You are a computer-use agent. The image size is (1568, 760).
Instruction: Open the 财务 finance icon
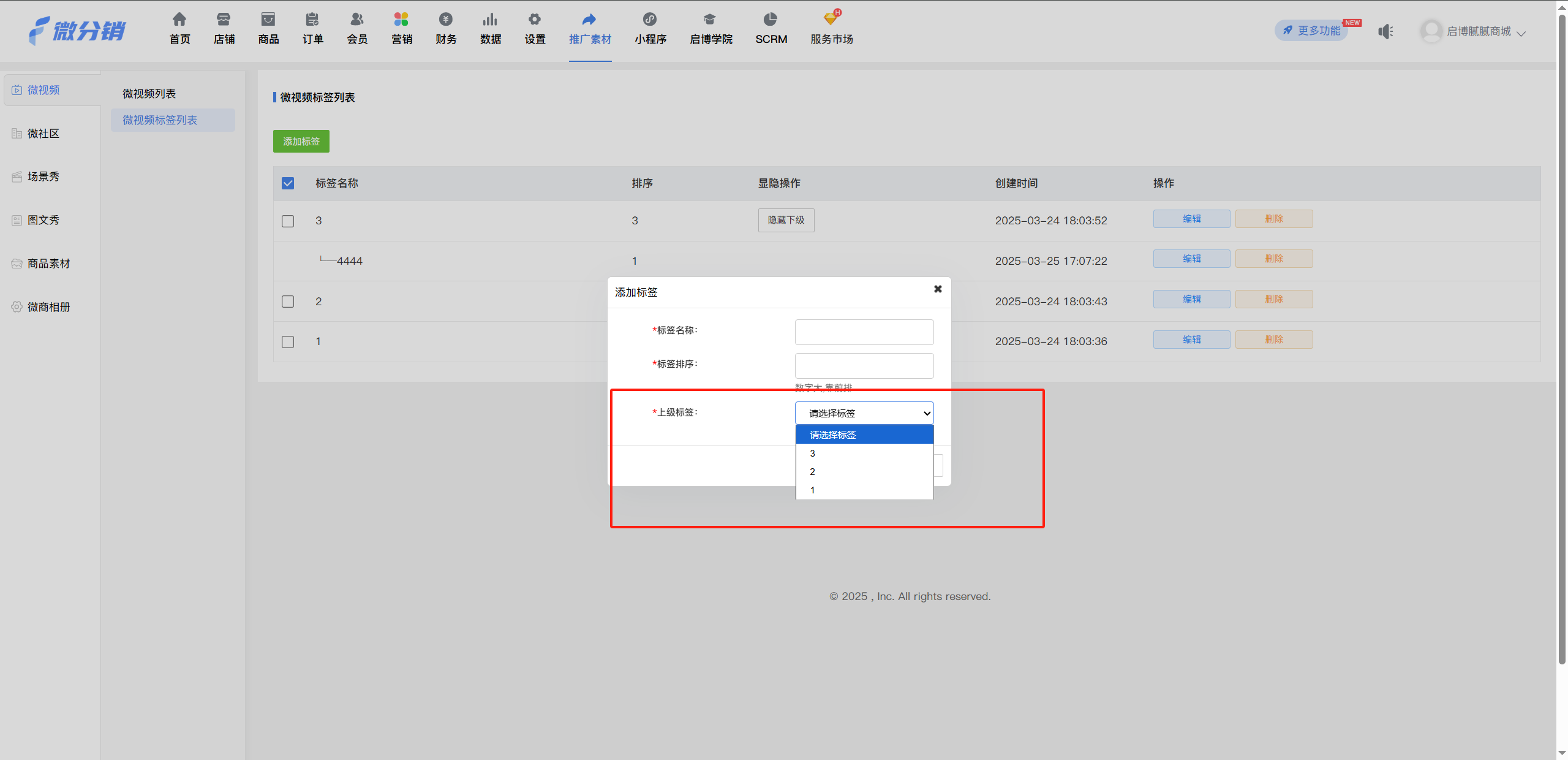(x=446, y=20)
